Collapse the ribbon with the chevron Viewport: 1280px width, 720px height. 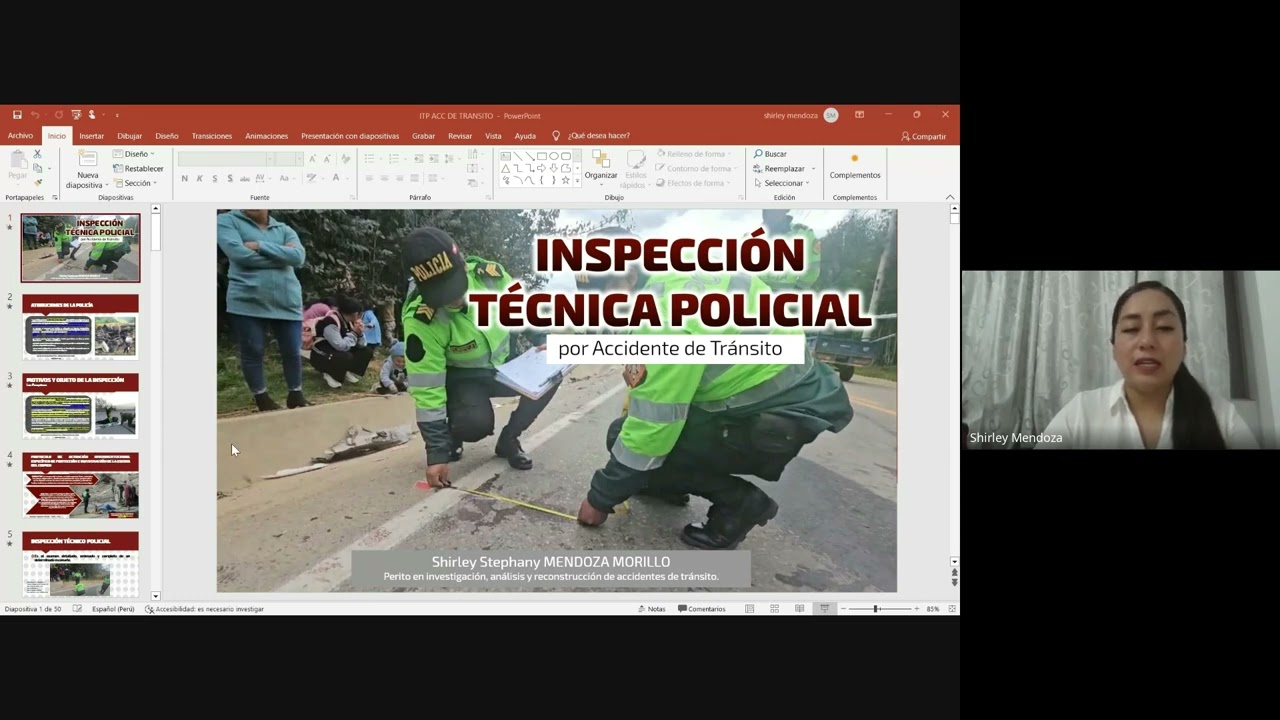click(949, 197)
